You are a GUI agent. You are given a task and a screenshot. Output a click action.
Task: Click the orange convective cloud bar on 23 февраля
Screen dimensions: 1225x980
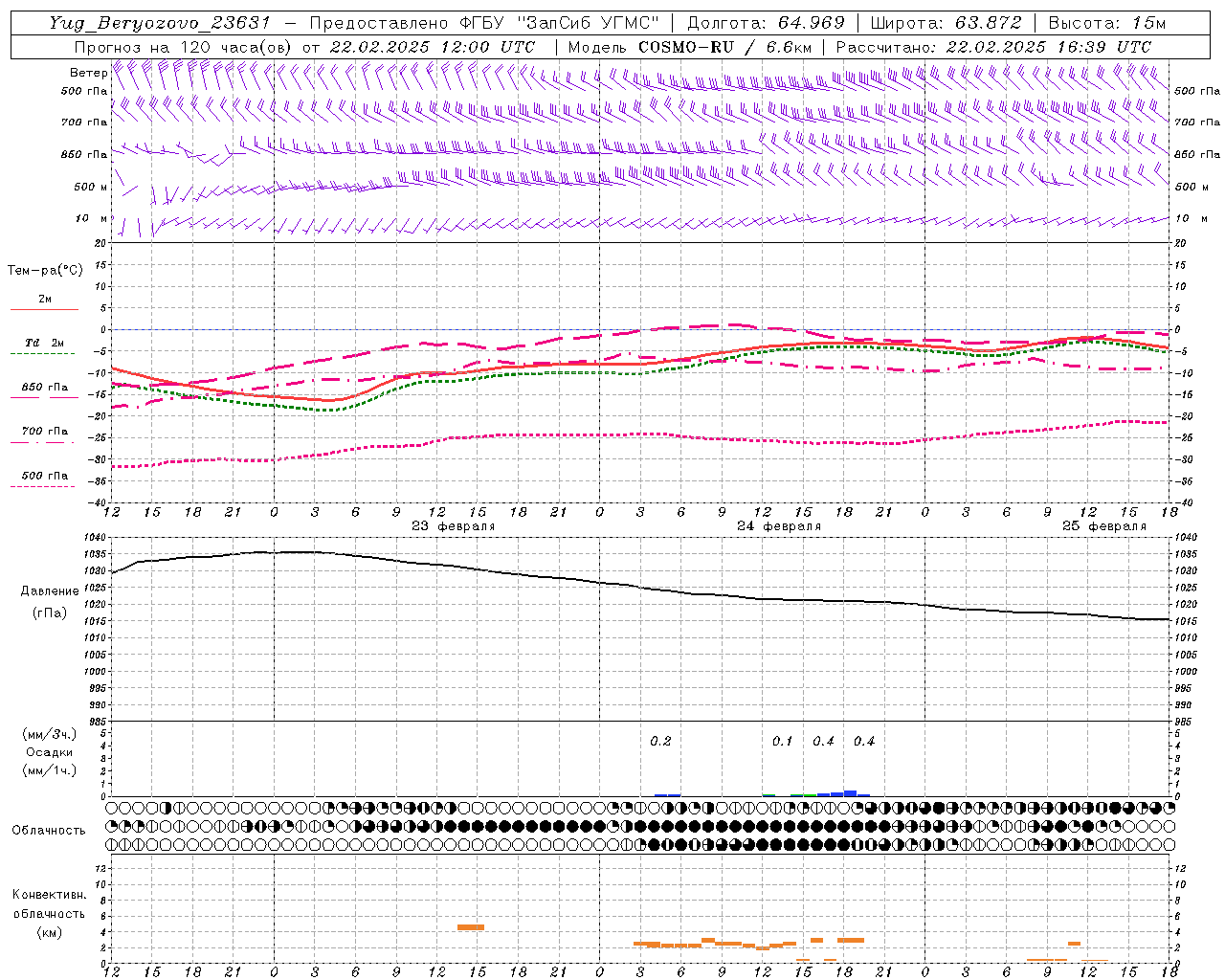(471, 927)
